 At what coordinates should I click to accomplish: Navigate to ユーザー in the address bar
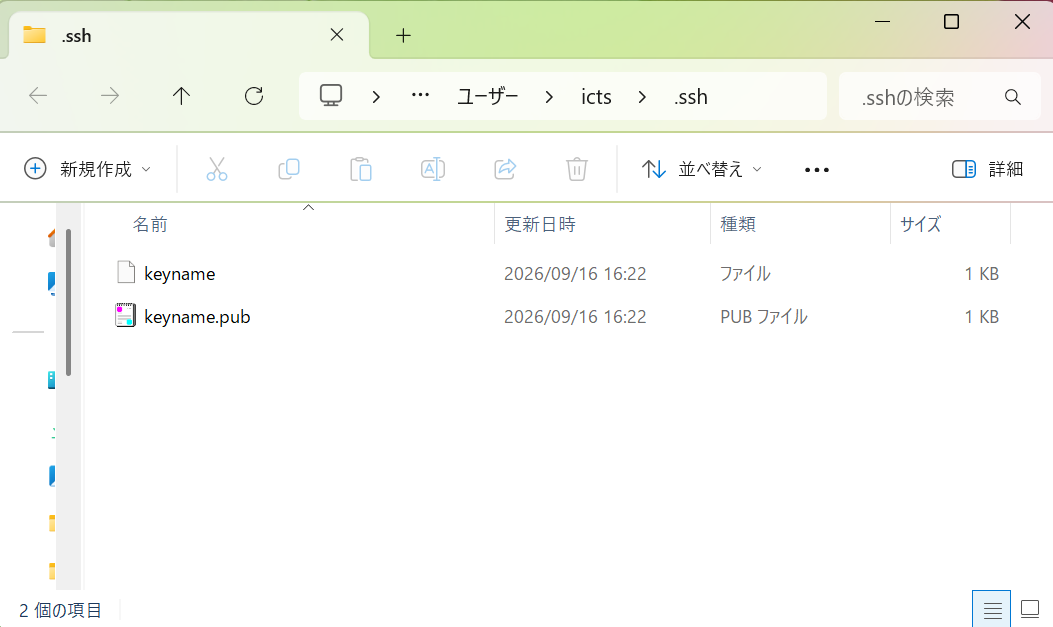coord(488,97)
